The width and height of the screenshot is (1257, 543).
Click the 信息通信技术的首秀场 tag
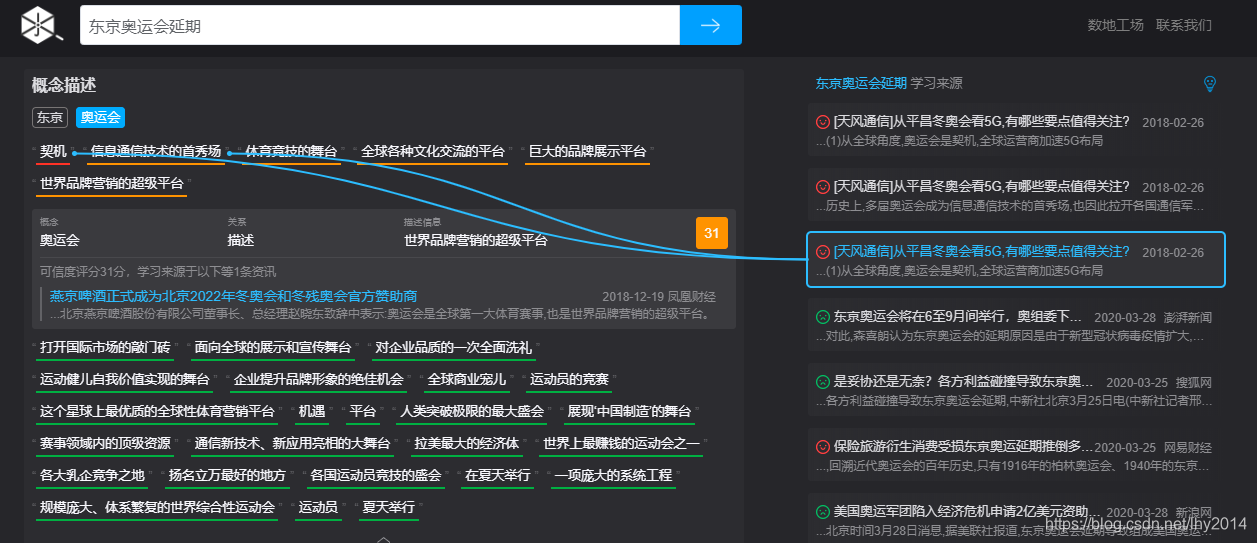click(x=156, y=152)
